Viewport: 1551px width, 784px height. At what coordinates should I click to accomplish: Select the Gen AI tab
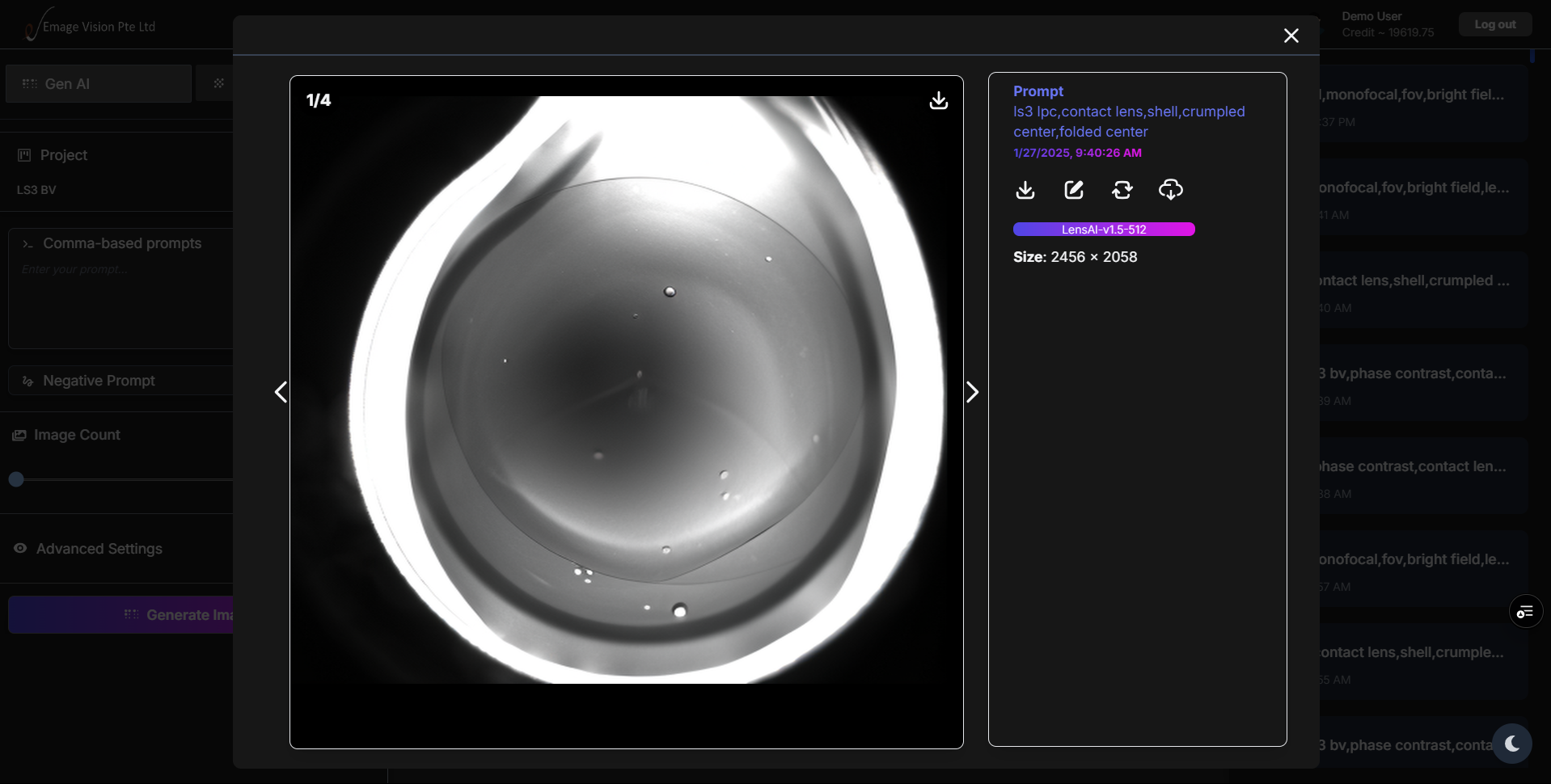tap(99, 83)
